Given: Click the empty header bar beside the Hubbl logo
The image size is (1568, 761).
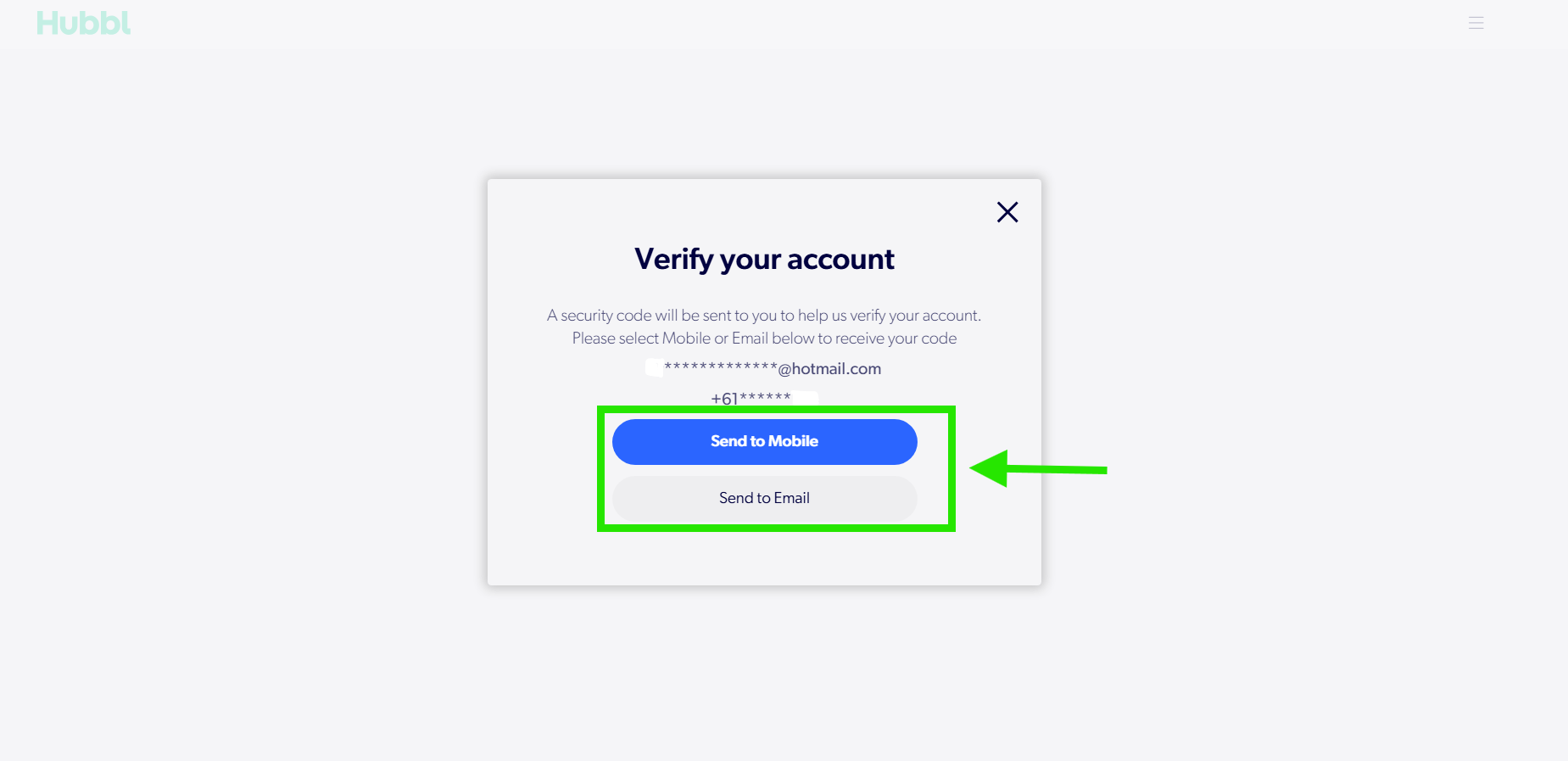Looking at the screenshot, I should tap(763, 23).
